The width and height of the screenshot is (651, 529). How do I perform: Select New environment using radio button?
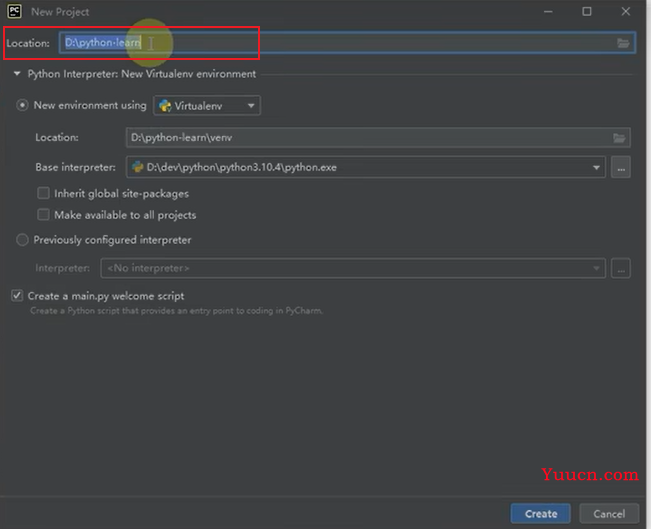[22, 105]
